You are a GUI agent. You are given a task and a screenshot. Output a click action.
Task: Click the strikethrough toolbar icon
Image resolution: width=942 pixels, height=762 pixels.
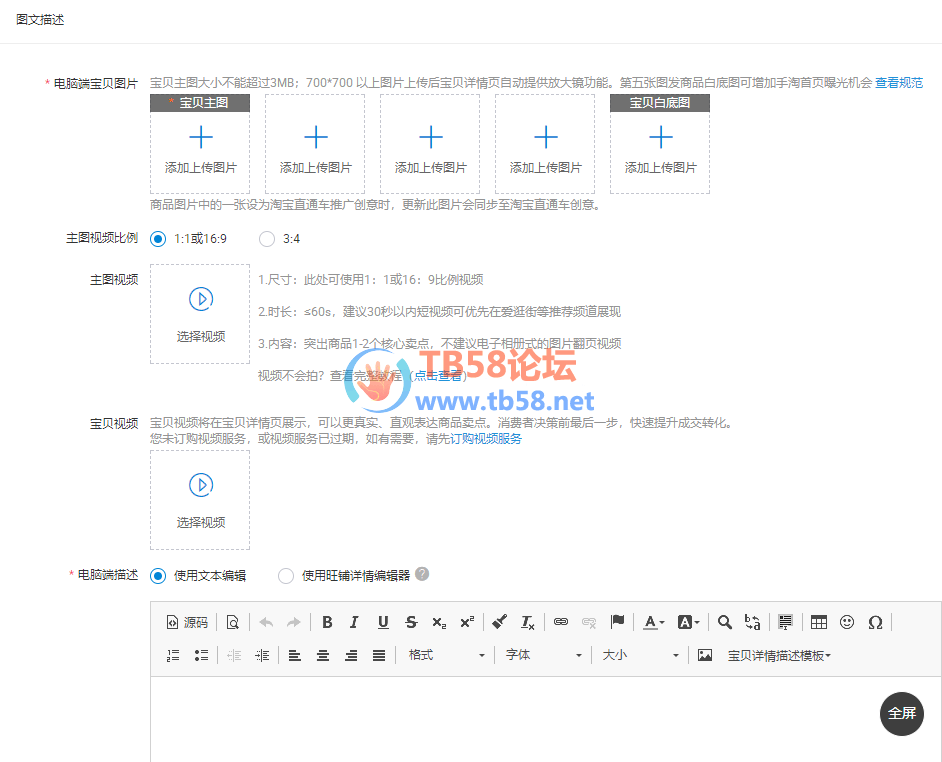click(x=411, y=622)
